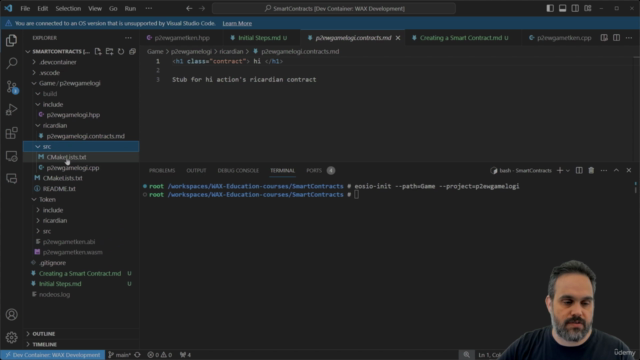Go back in navigation history
Viewport: 640px width, 360px height.
tap(189, 8)
